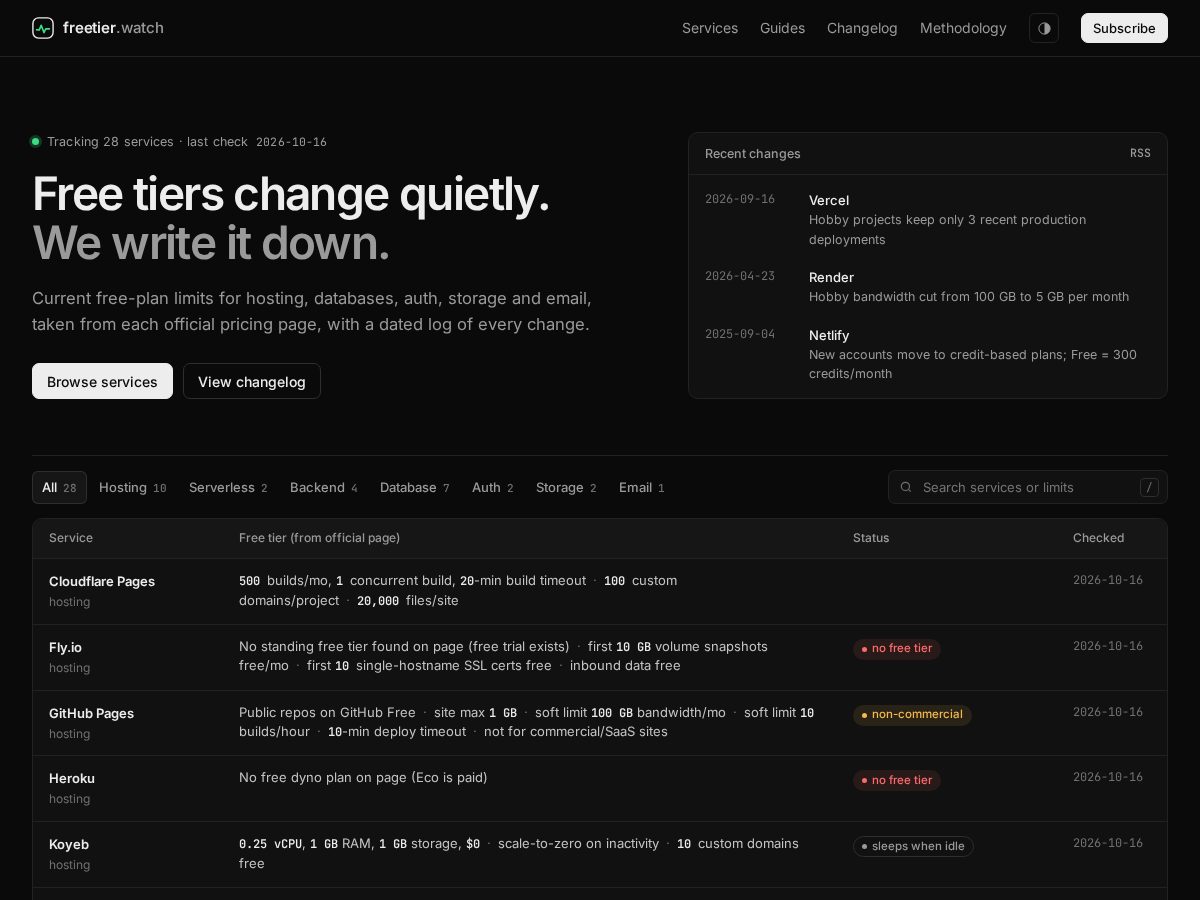The height and width of the screenshot is (900, 1200).
Task: Click Netlify change date 2025-09-04
Action: pyautogui.click(x=740, y=335)
